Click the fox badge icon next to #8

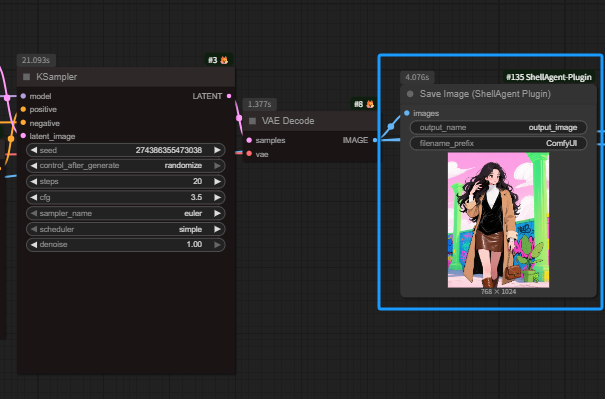(x=371, y=105)
